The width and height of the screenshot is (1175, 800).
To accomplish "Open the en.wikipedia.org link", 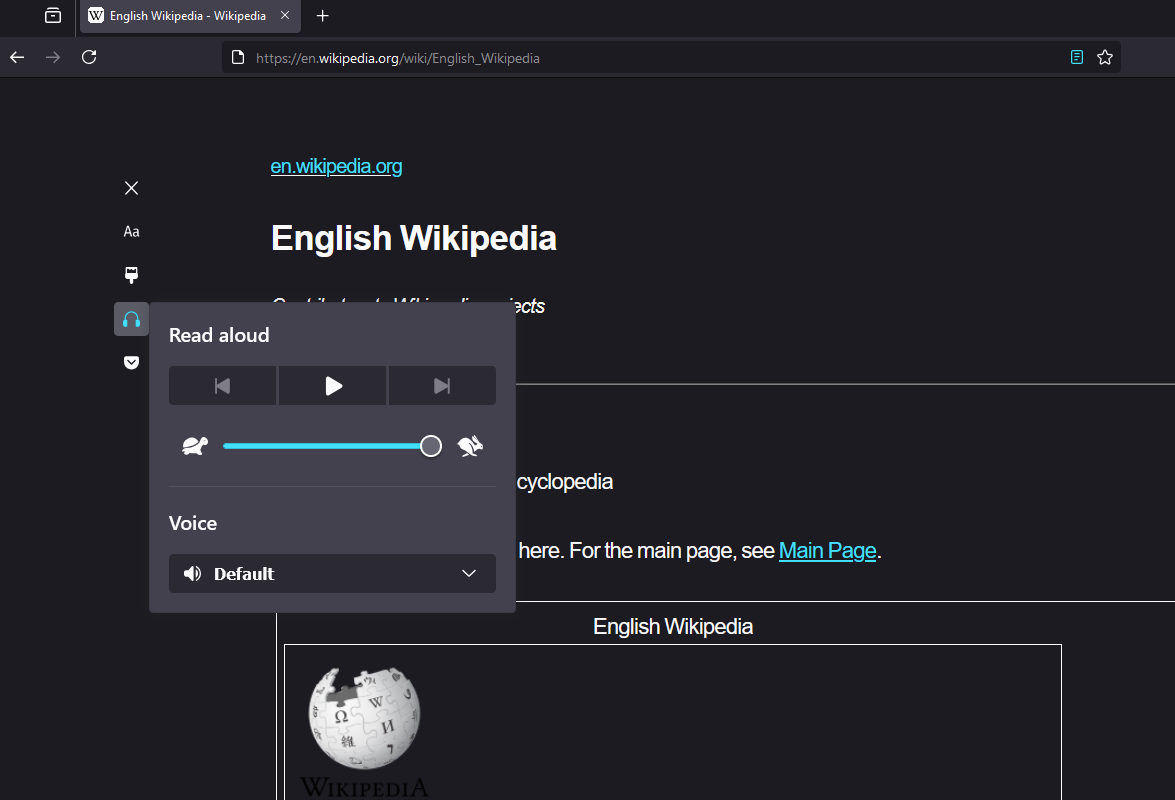I will [x=336, y=167].
